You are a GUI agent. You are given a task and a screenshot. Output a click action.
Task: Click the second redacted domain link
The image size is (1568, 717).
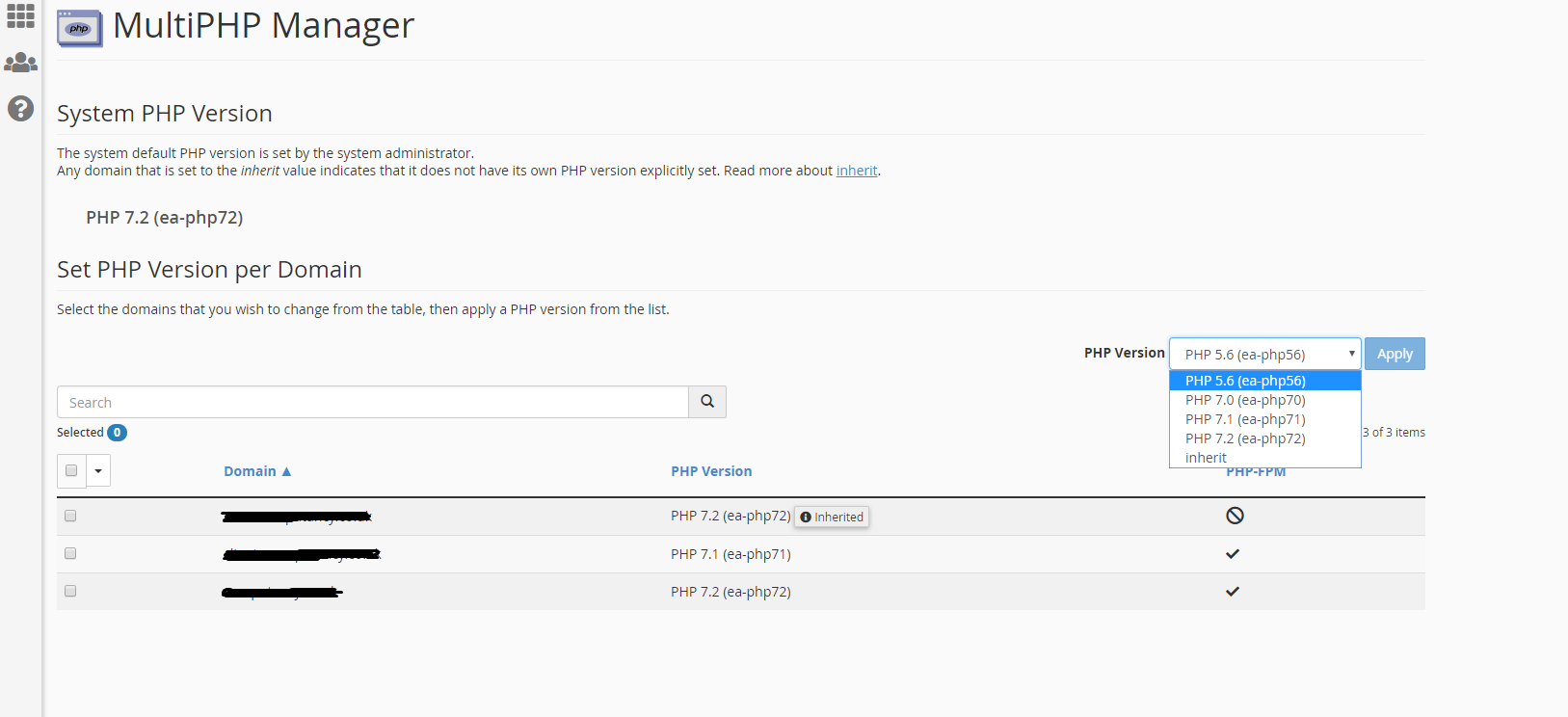[302, 554]
